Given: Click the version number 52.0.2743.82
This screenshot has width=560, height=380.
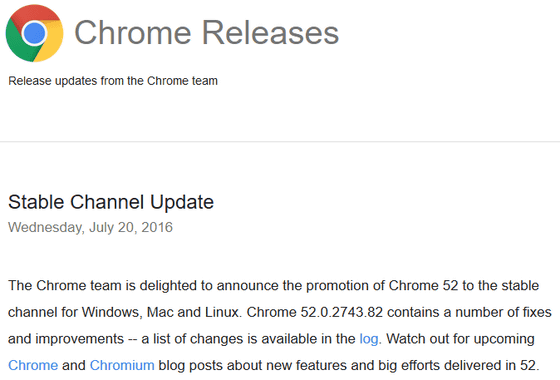Looking at the screenshot, I should point(341,312).
